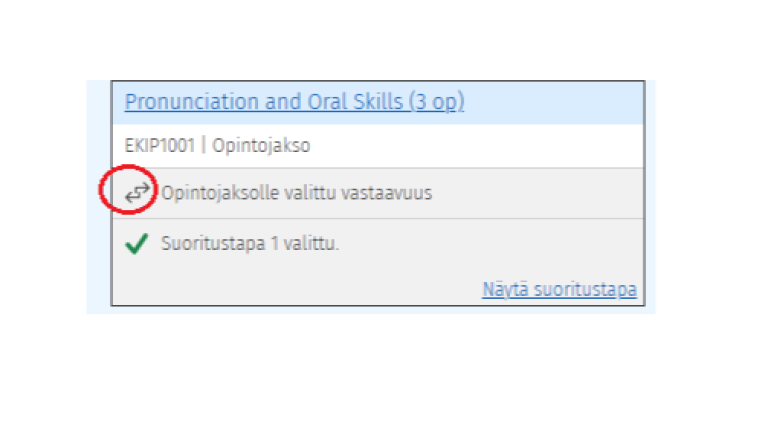Click the word Suoritustapa beside checkmark
Viewport: 768px width, 432px height.
point(213,243)
